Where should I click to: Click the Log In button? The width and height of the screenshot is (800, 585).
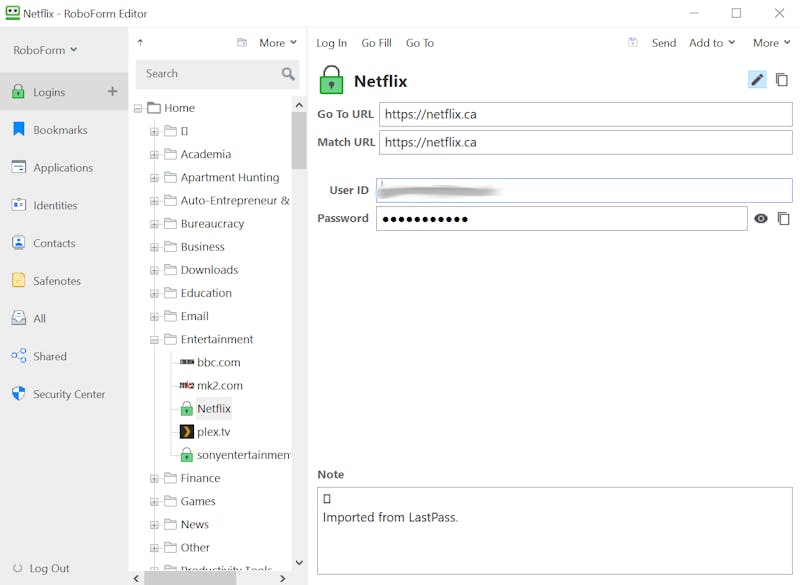[x=332, y=43]
